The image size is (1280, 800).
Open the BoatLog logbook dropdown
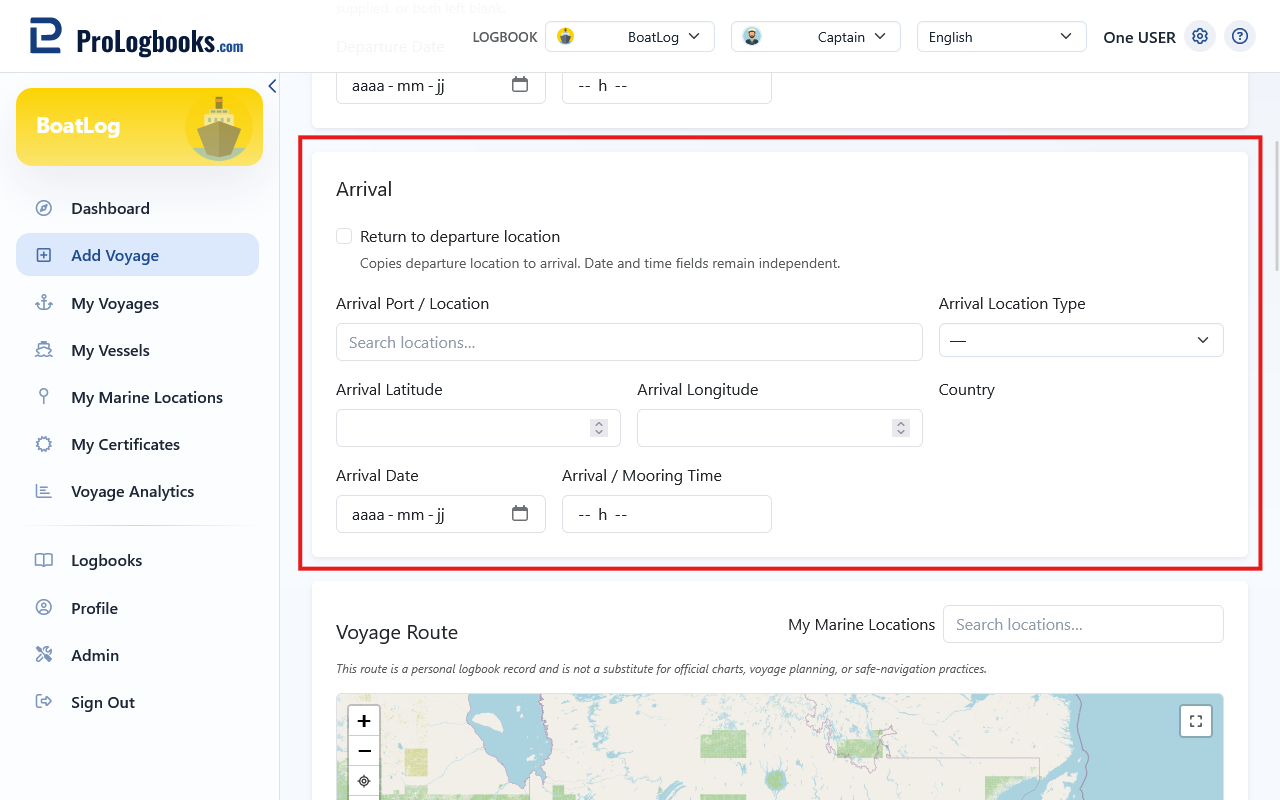point(630,37)
